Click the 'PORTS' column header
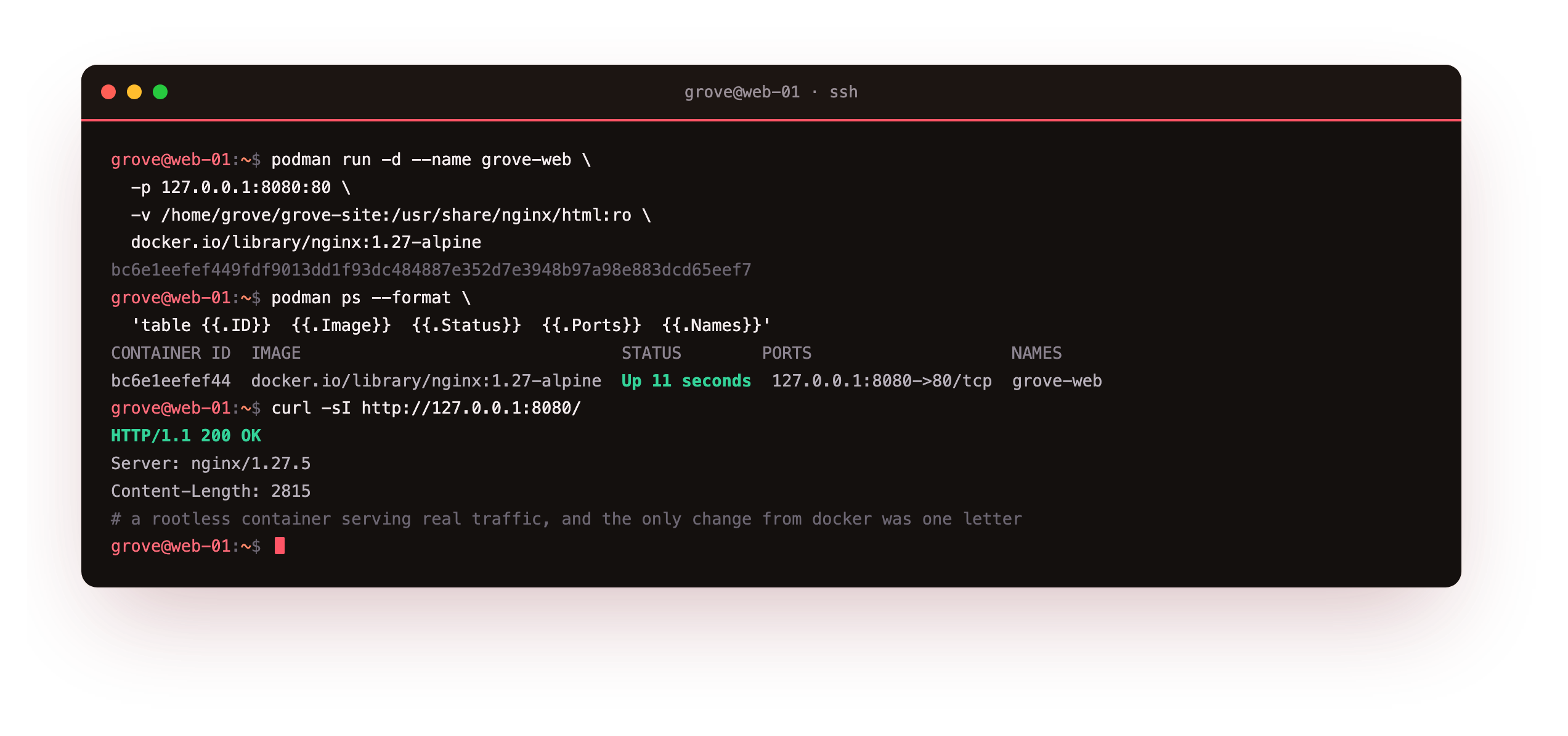The width and height of the screenshot is (1568, 736). pos(786,353)
